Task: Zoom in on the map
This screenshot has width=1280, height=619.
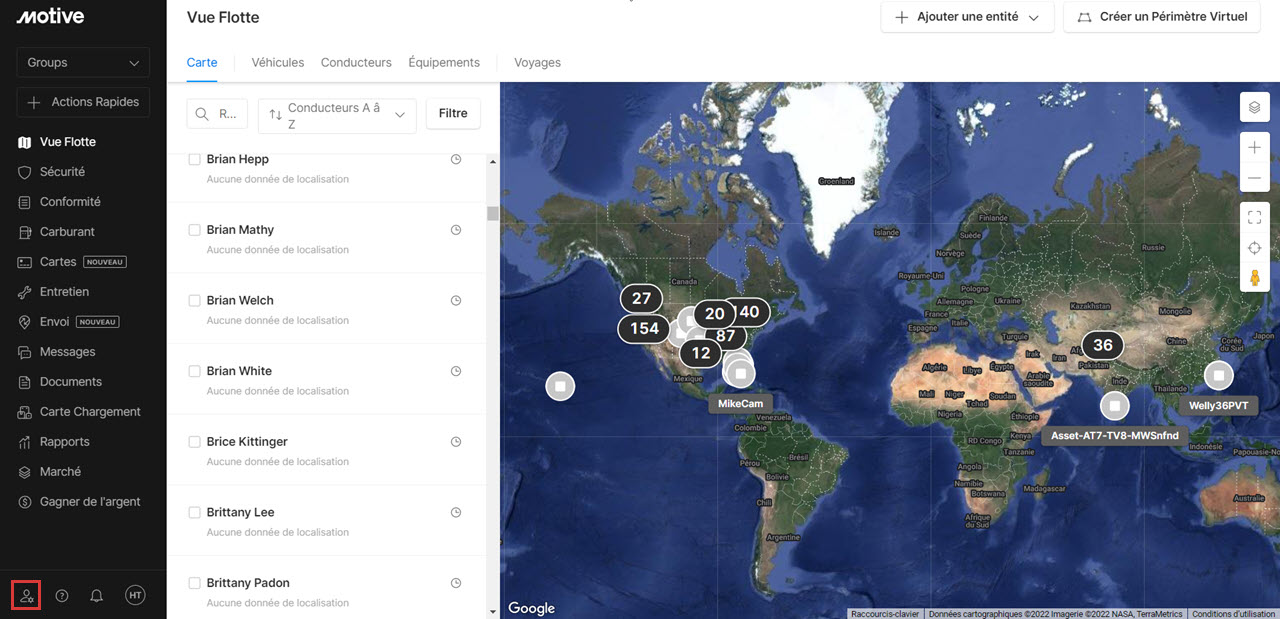Action: [1254, 148]
